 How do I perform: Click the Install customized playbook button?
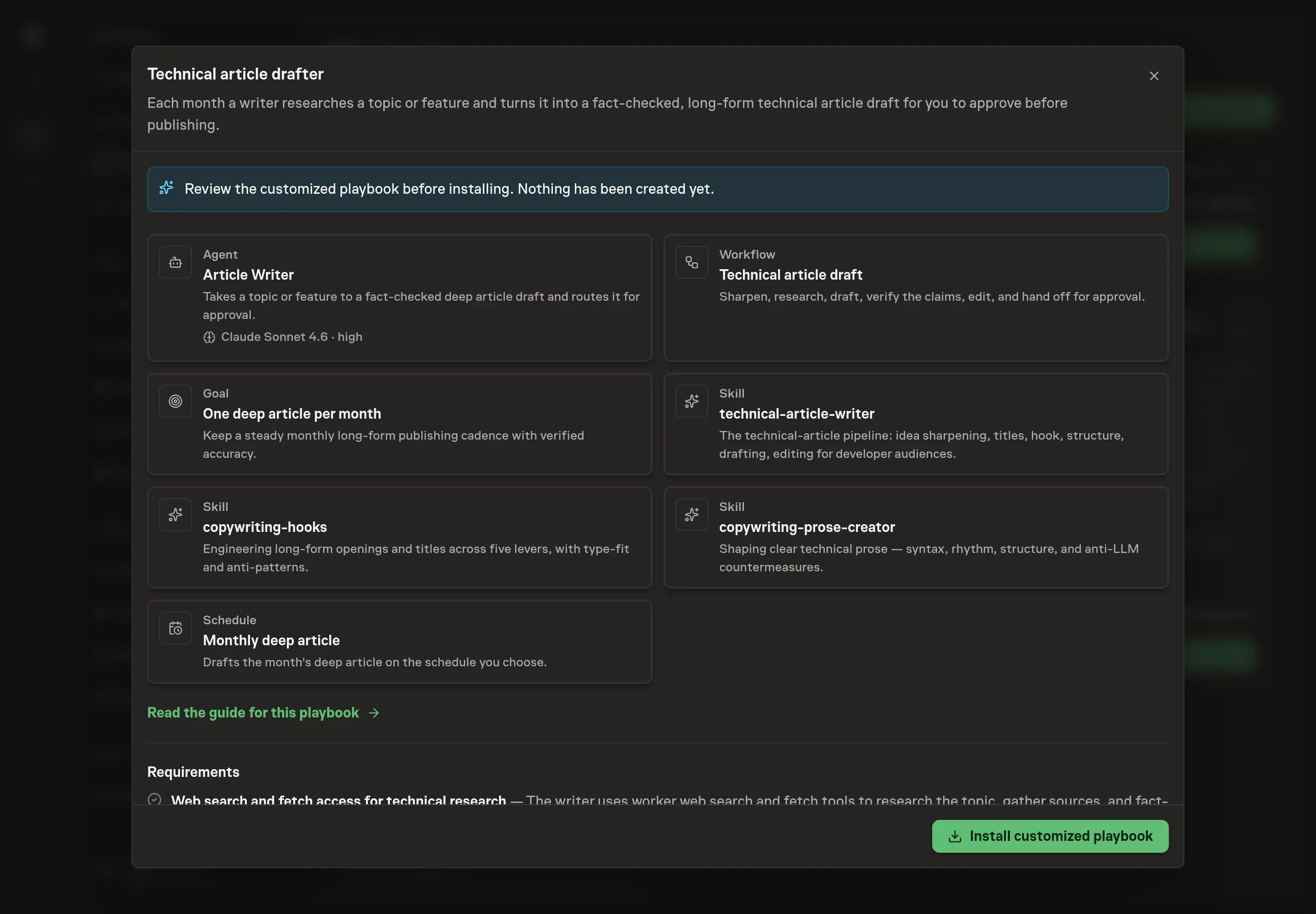point(1050,835)
